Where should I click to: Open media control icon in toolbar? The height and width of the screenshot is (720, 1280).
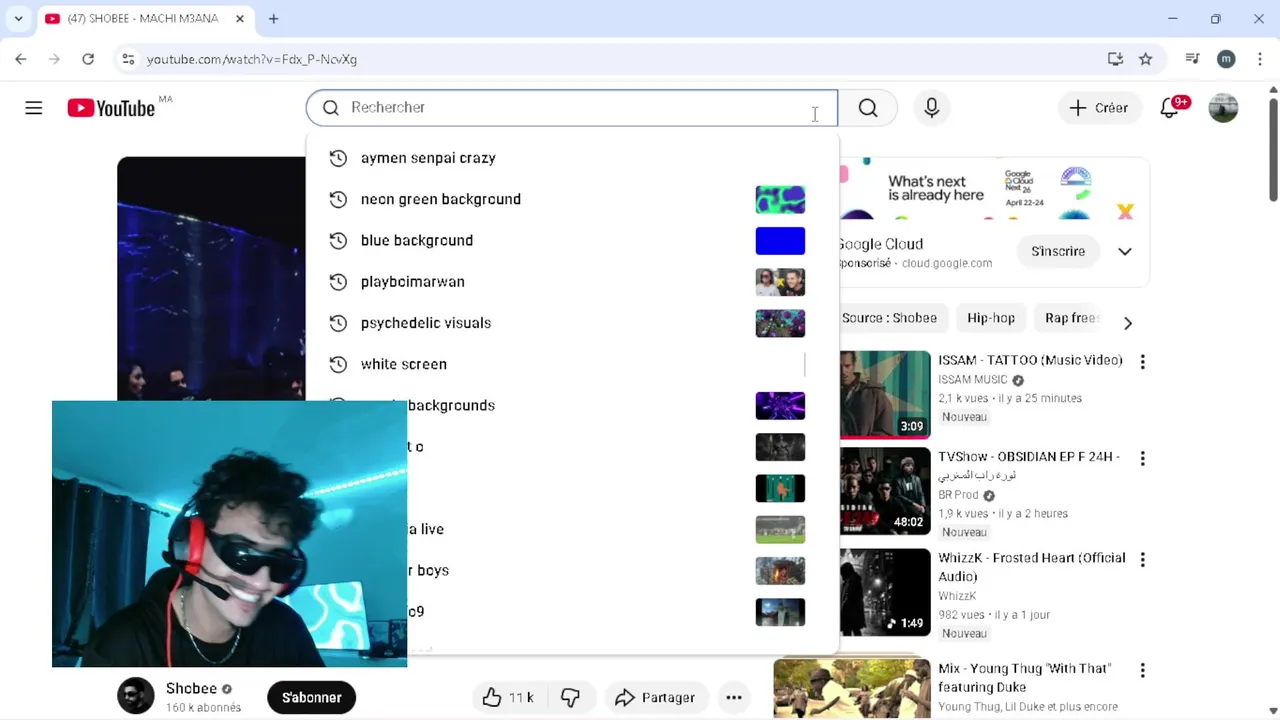click(1192, 59)
